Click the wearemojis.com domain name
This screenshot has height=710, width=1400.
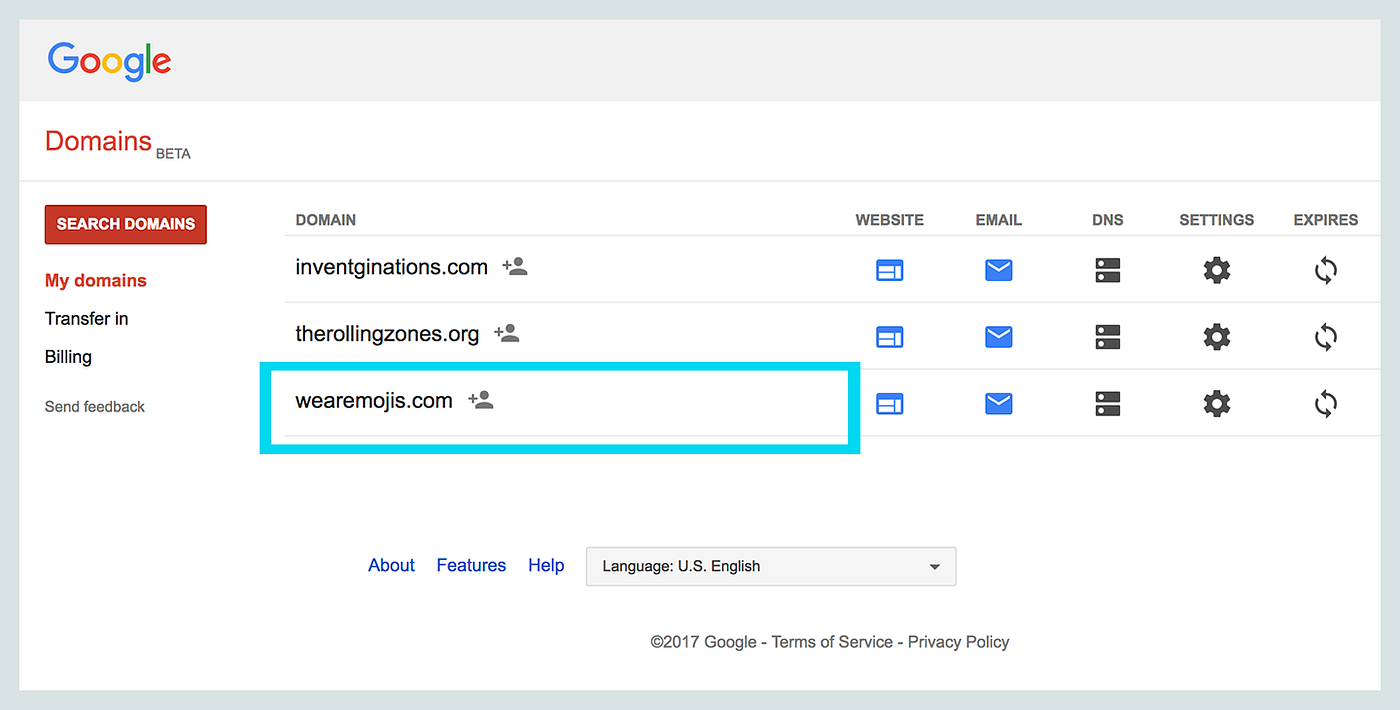pyautogui.click(x=374, y=401)
